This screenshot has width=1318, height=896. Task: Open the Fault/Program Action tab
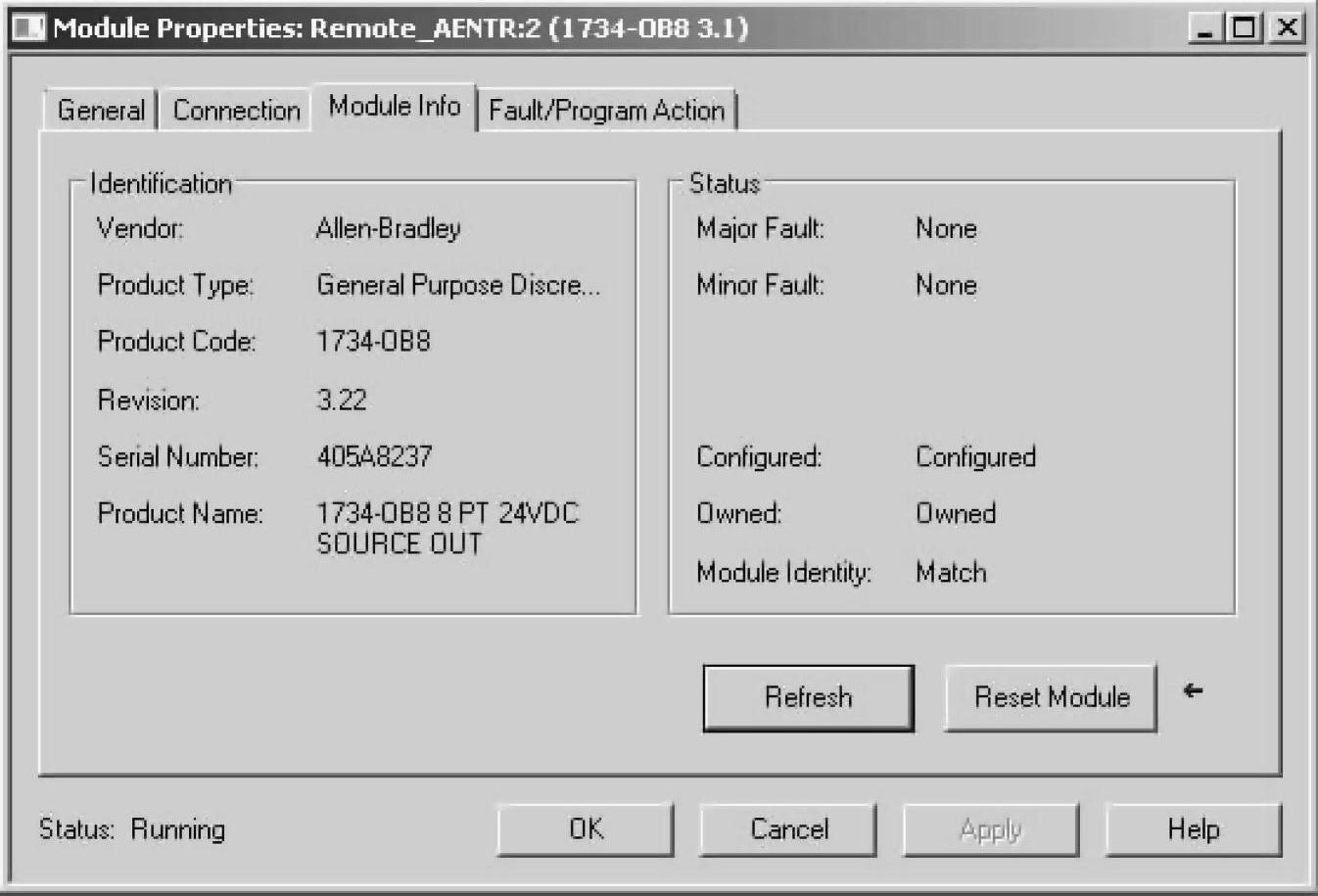606,111
